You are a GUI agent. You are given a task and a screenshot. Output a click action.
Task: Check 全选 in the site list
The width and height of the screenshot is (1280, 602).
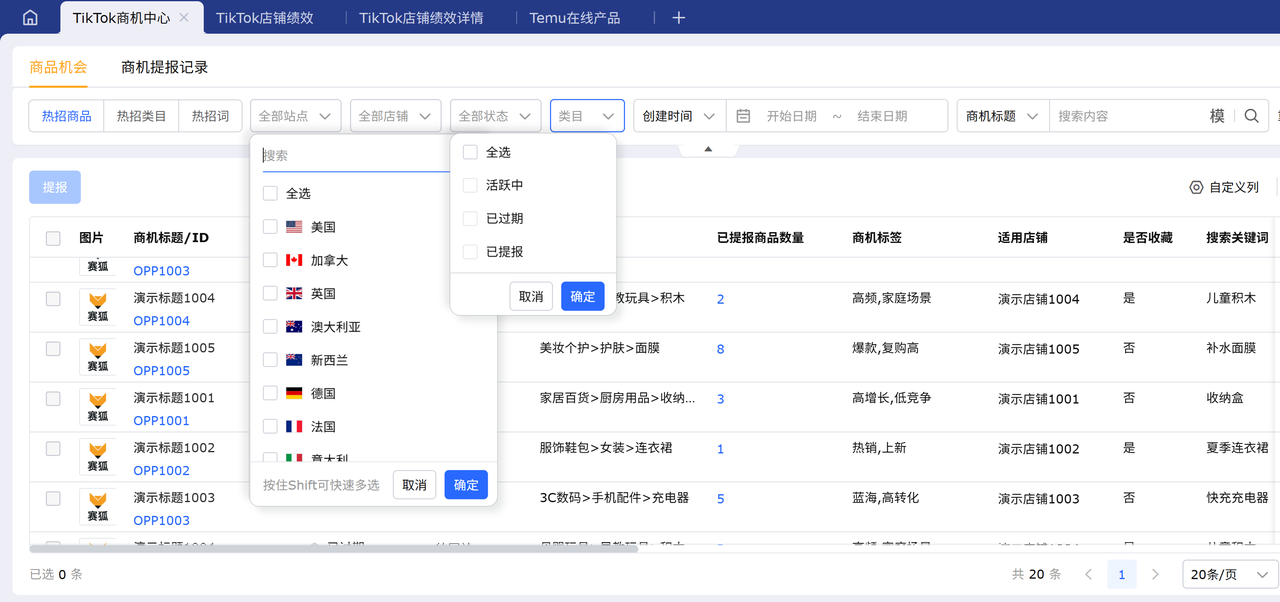tap(270, 193)
